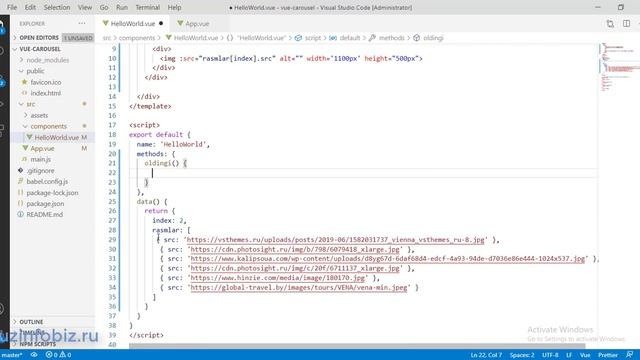Open the hinzie.com image URL link

(278, 278)
